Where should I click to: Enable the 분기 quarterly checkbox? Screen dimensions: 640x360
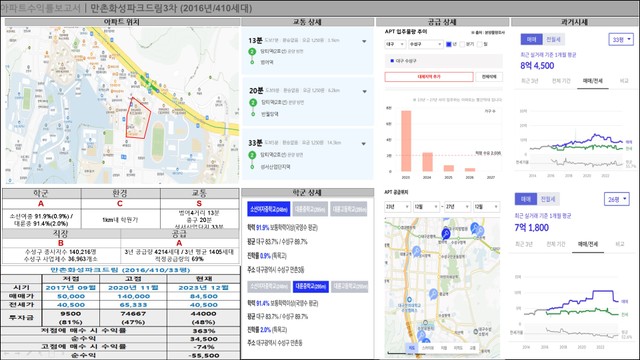pyautogui.click(x=462, y=44)
